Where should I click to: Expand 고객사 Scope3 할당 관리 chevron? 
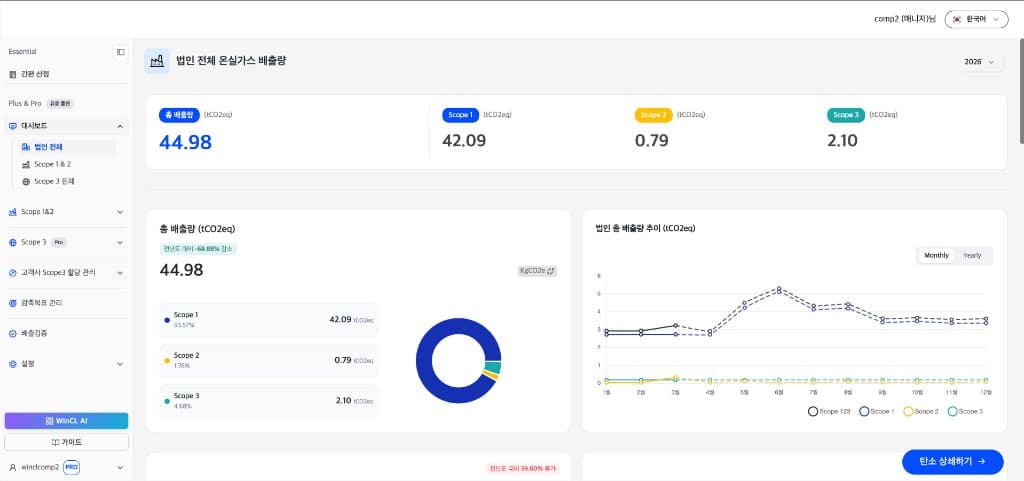[120, 273]
